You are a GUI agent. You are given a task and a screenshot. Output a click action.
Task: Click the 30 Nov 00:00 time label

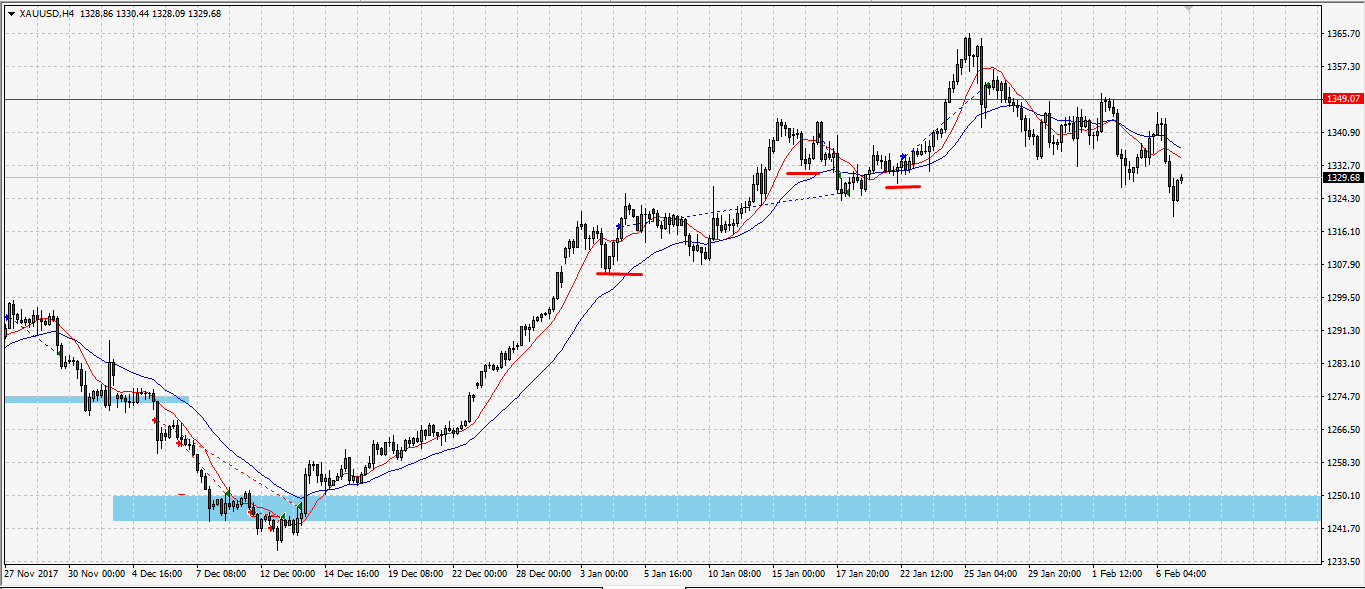tap(96, 574)
